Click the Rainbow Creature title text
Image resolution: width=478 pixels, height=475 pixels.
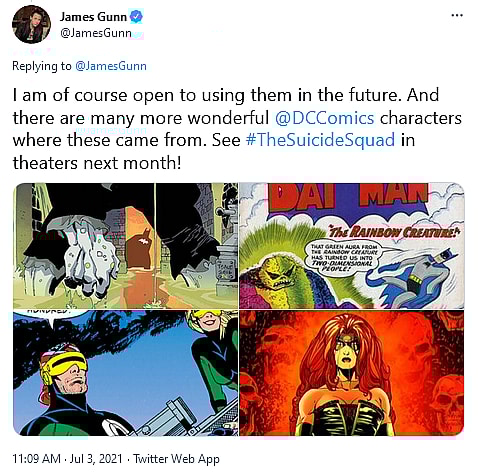394,231
